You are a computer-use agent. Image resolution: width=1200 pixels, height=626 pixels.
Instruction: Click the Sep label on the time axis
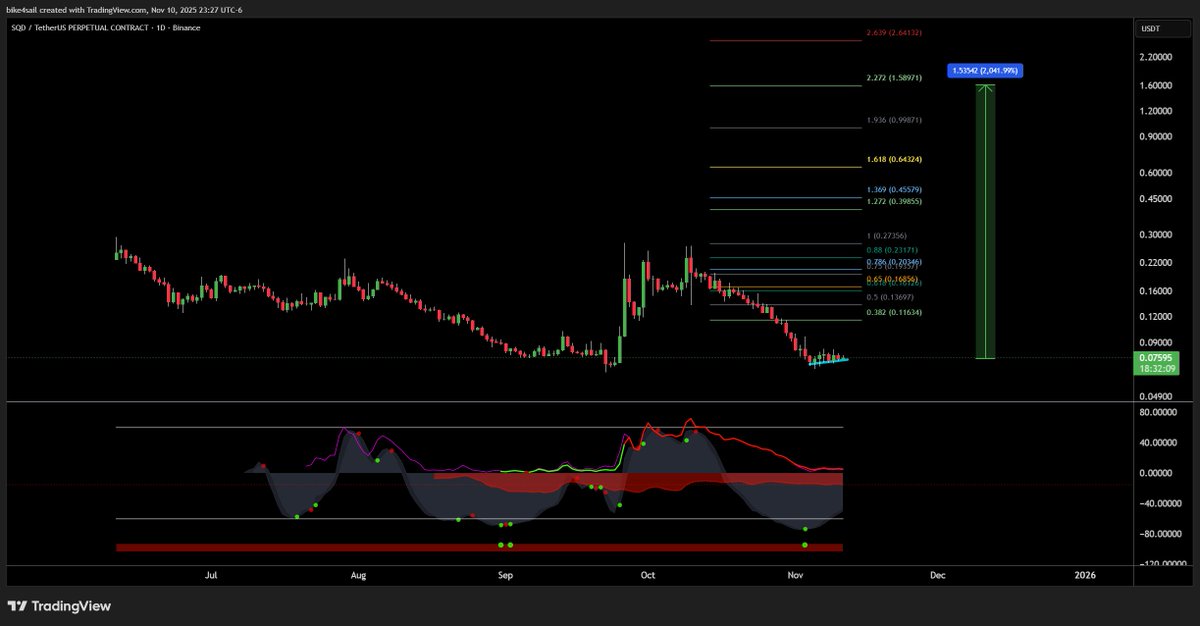[505, 576]
